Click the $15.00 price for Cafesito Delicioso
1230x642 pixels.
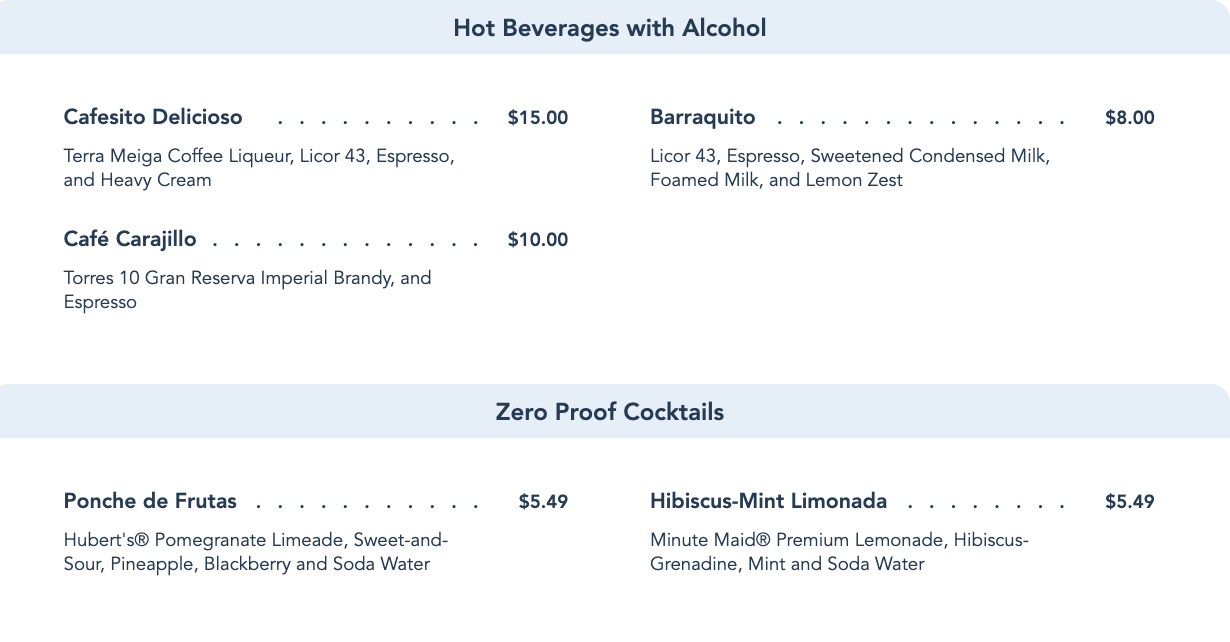[x=537, y=118]
